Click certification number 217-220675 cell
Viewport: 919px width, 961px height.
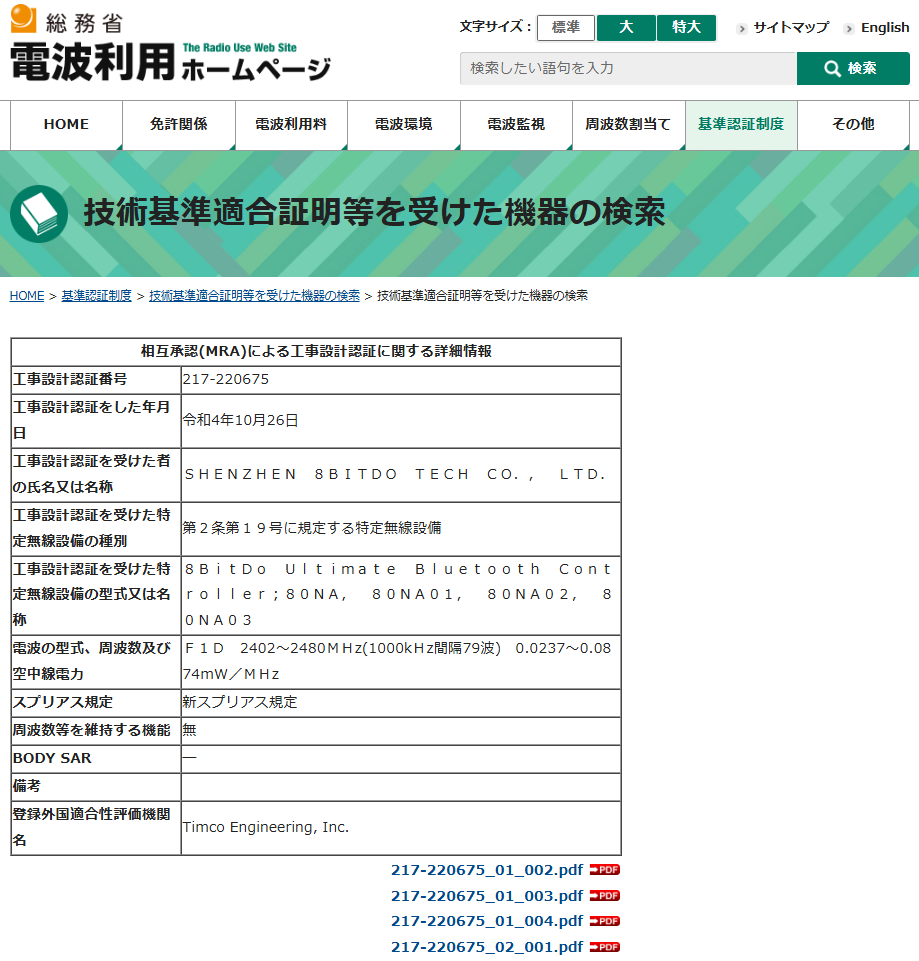point(401,380)
